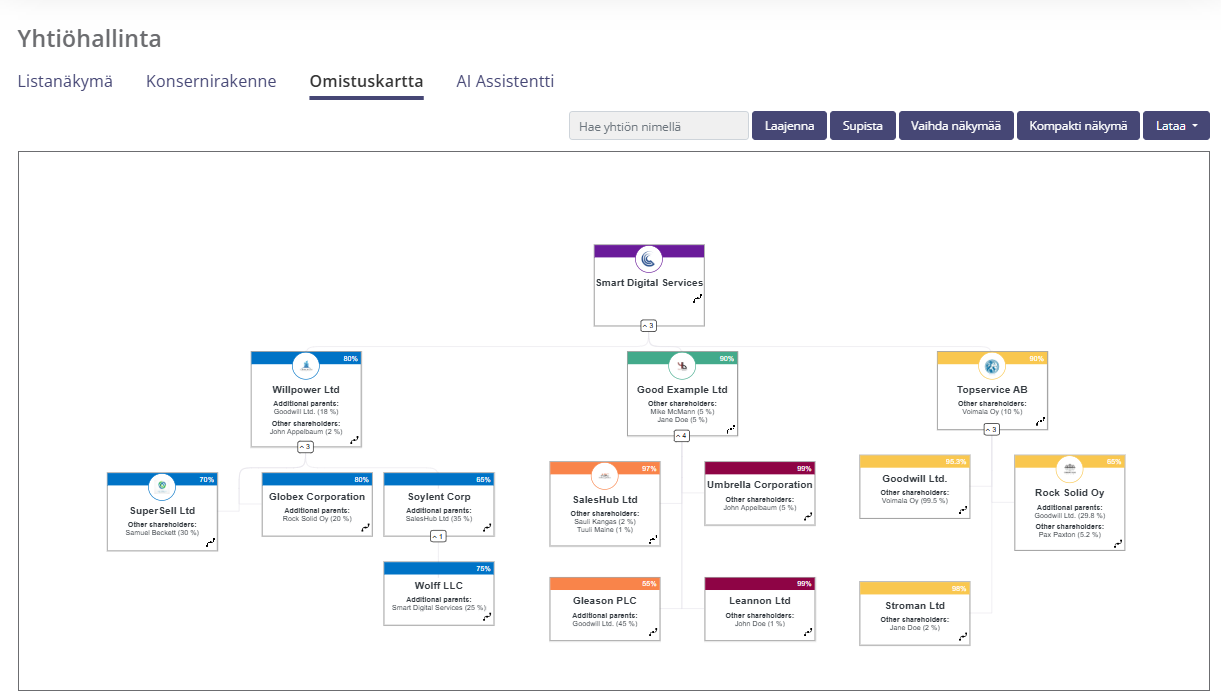The height and width of the screenshot is (699, 1221).
Task: Open Gleason PLC relations arrow icon
Action: tap(653, 632)
